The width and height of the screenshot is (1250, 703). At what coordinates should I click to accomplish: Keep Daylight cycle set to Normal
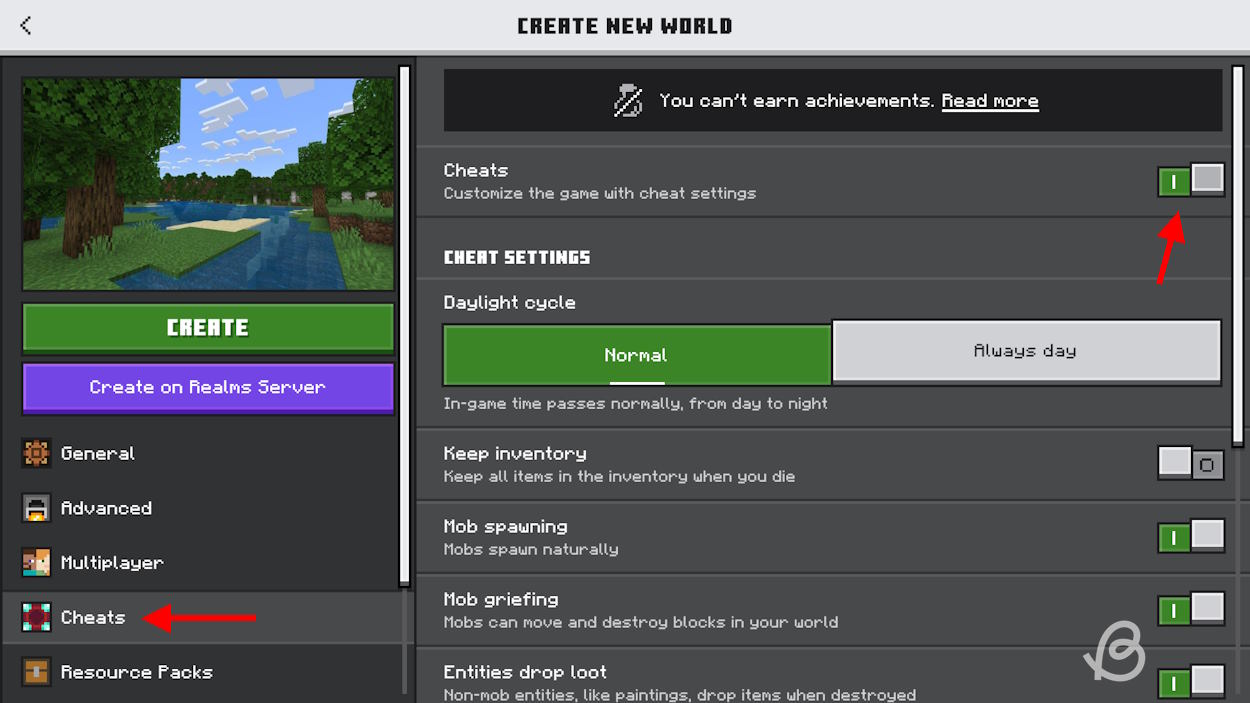[636, 354]
